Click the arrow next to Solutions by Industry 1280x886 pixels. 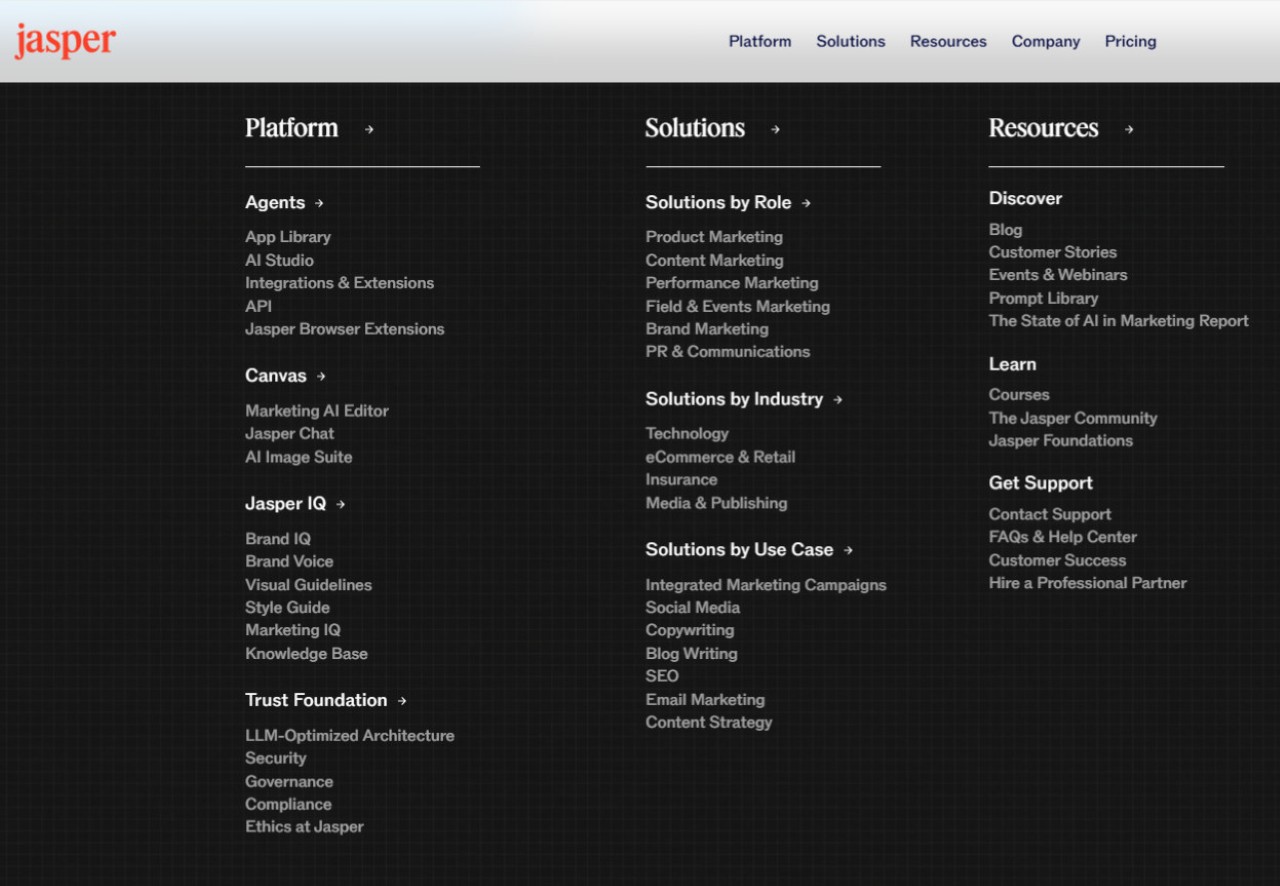[838, 400]
